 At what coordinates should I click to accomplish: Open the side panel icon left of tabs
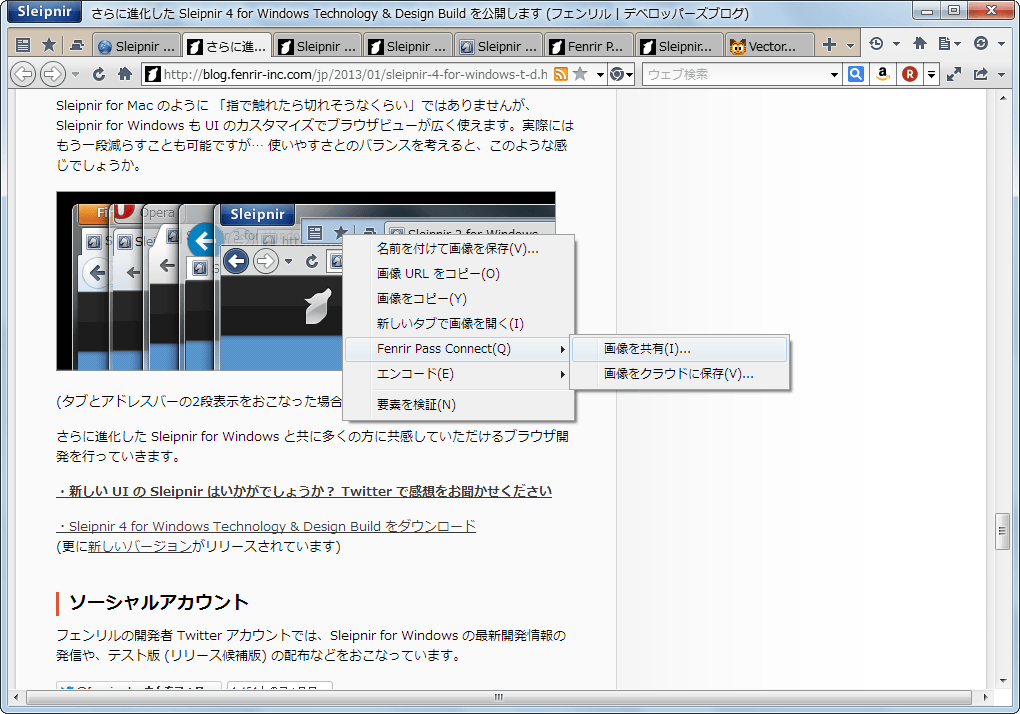point(23,45)
